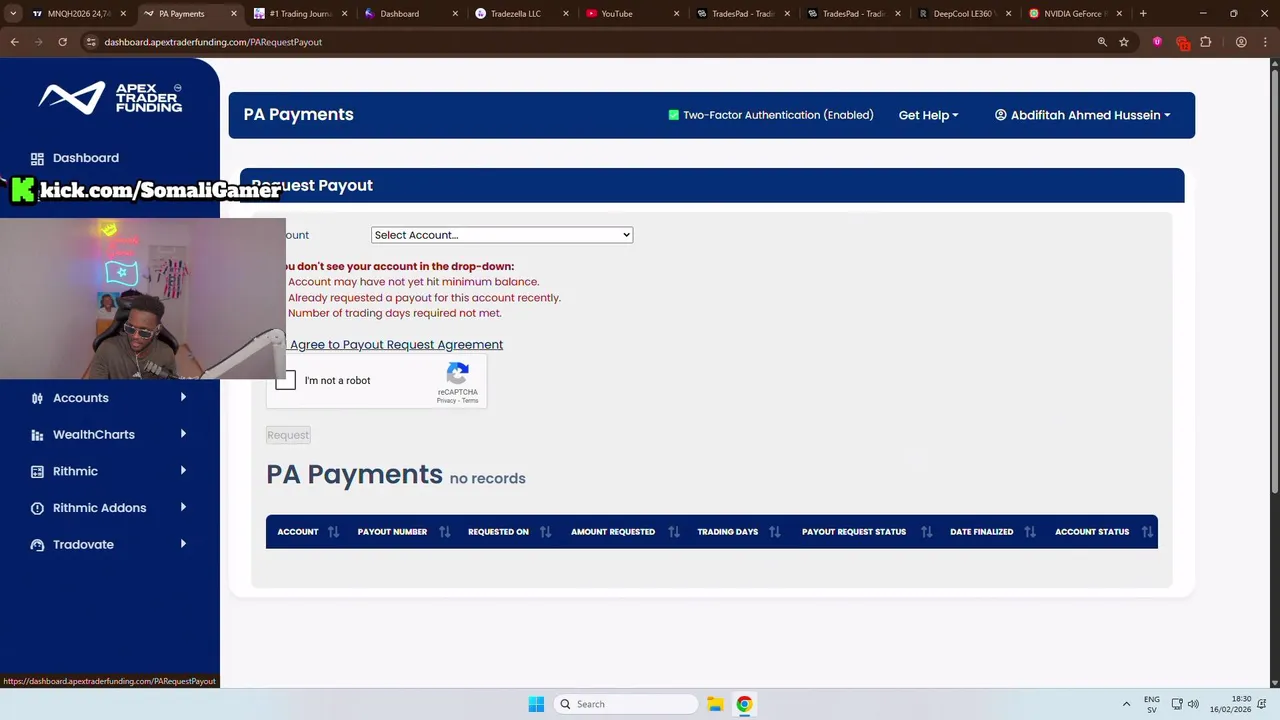Go back in browser history
1280x720 pixels.
click(x=14, y=42)
